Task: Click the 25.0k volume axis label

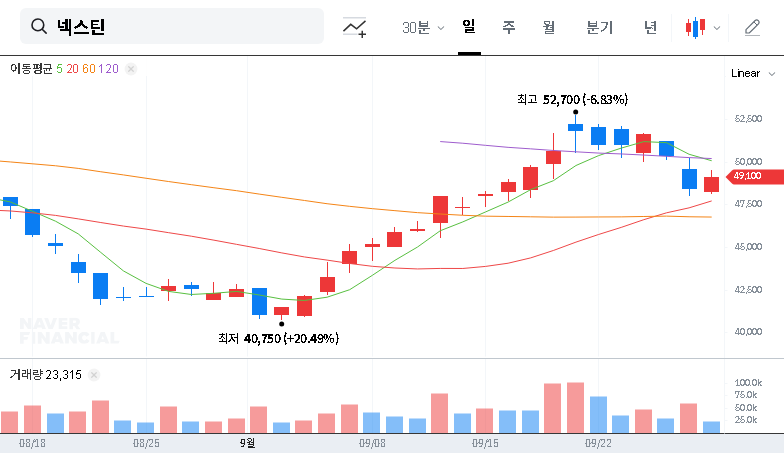Action: click(x=746, y=420)
